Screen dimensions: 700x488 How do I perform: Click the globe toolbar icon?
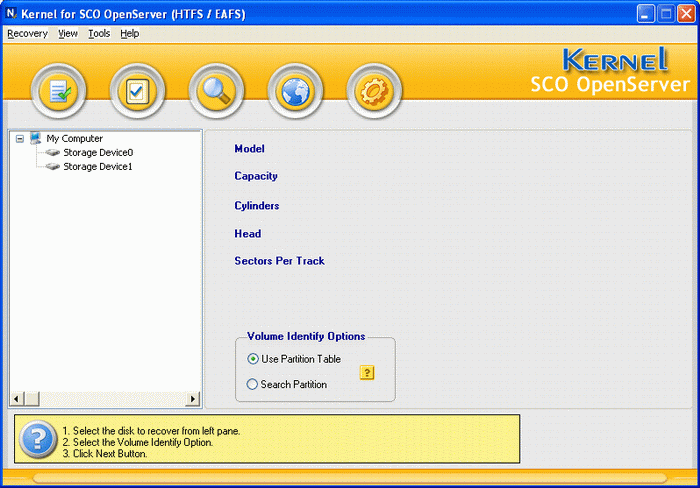tap(295, 91)
